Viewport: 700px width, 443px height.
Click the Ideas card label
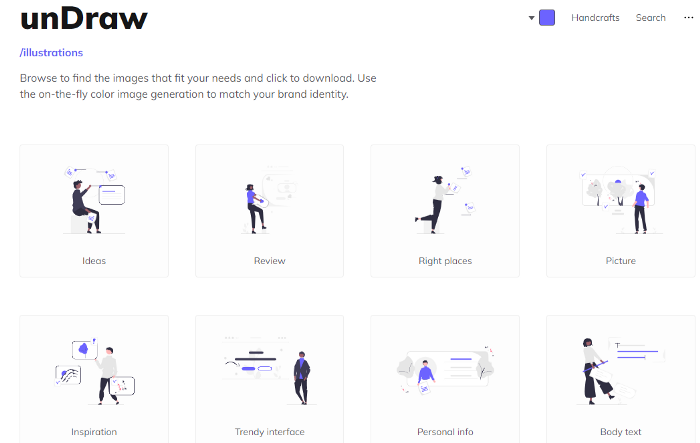[x=94, y=261]
